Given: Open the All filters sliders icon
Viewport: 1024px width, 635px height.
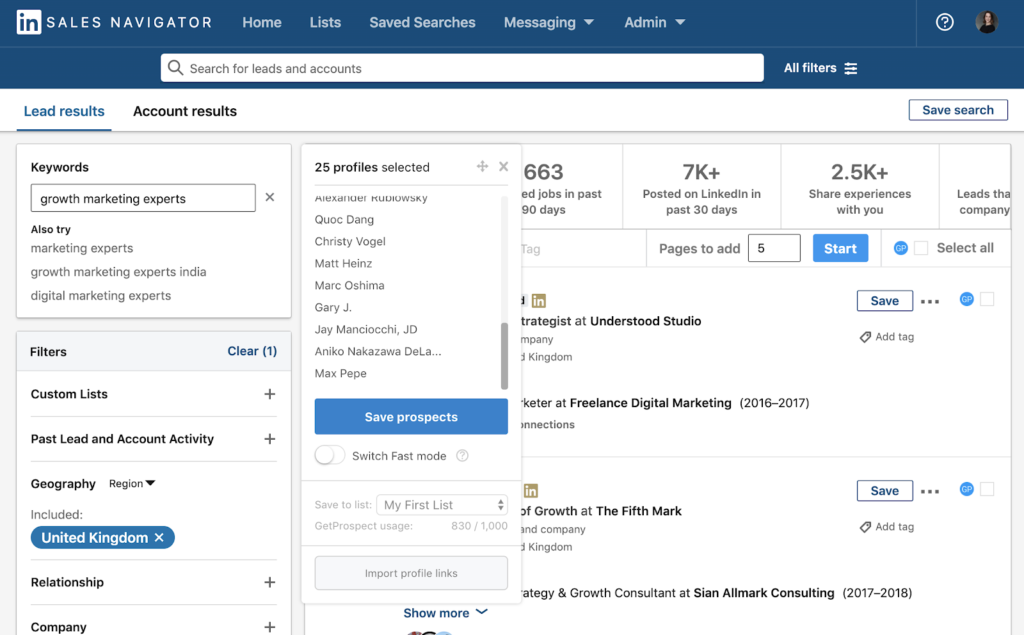Looking at the screenshot, I should tap(851, 69).
